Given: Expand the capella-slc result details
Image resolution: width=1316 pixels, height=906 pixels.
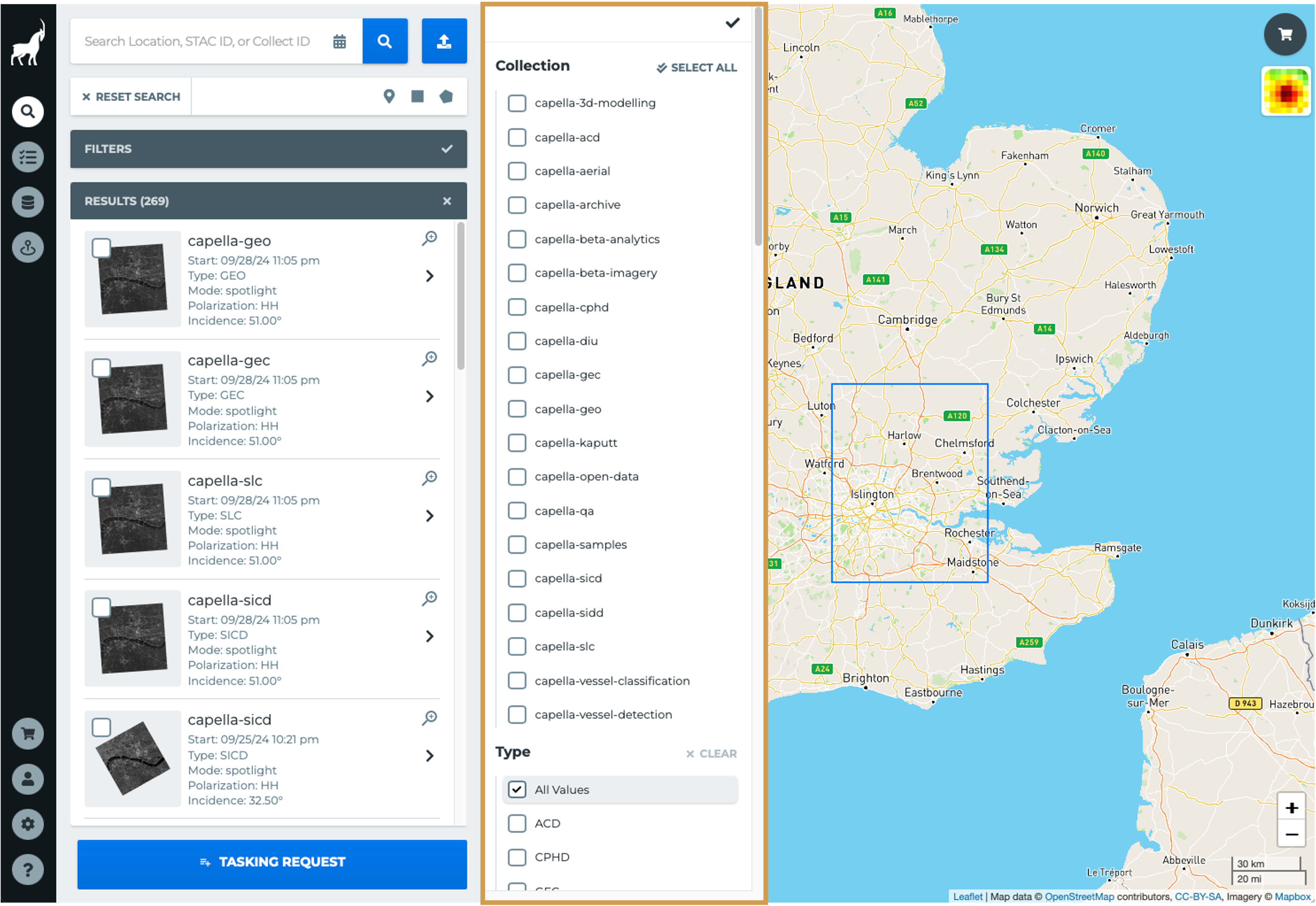Looking at the screenshot, I should click(x=430, y=516).
